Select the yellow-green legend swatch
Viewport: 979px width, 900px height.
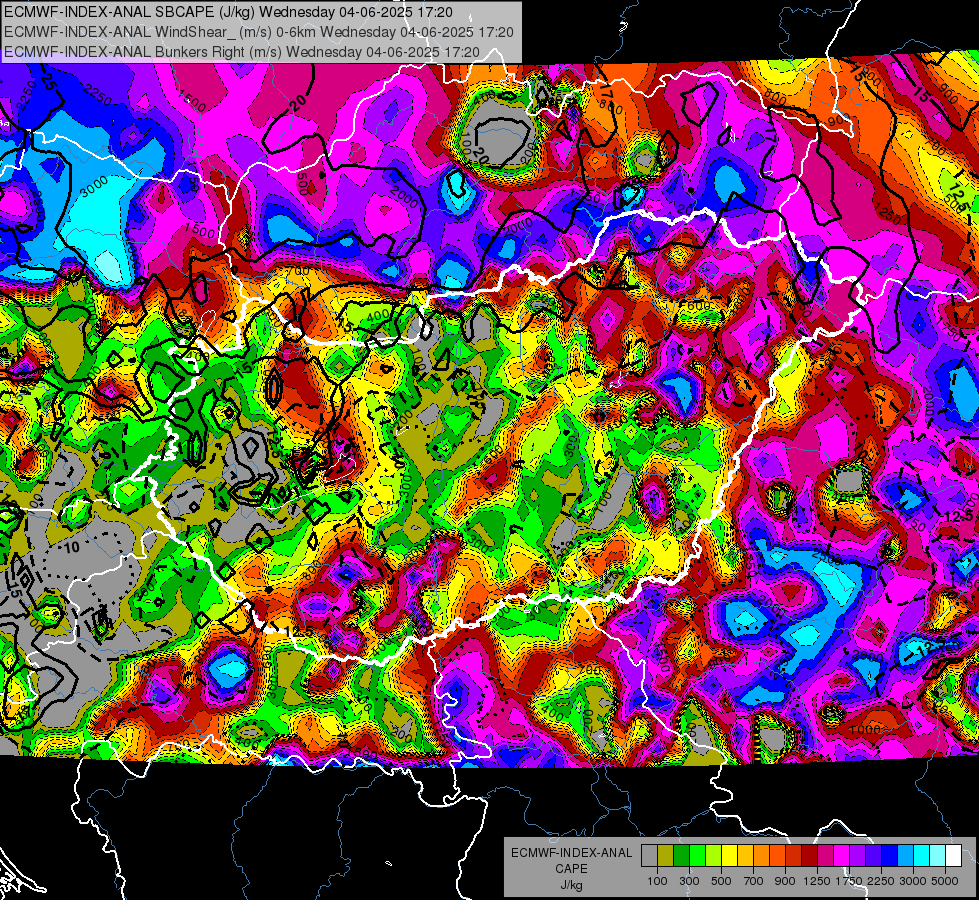(714, 856)
